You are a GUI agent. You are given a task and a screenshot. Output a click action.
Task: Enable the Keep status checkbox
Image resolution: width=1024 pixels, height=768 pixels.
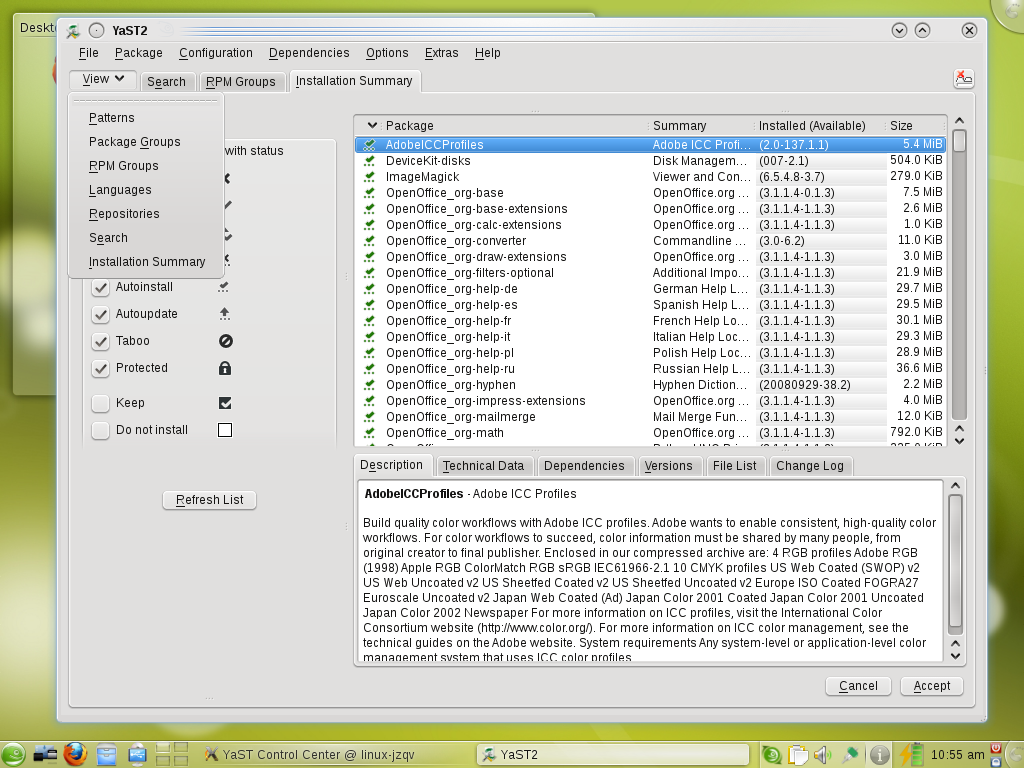coord(101,403)
